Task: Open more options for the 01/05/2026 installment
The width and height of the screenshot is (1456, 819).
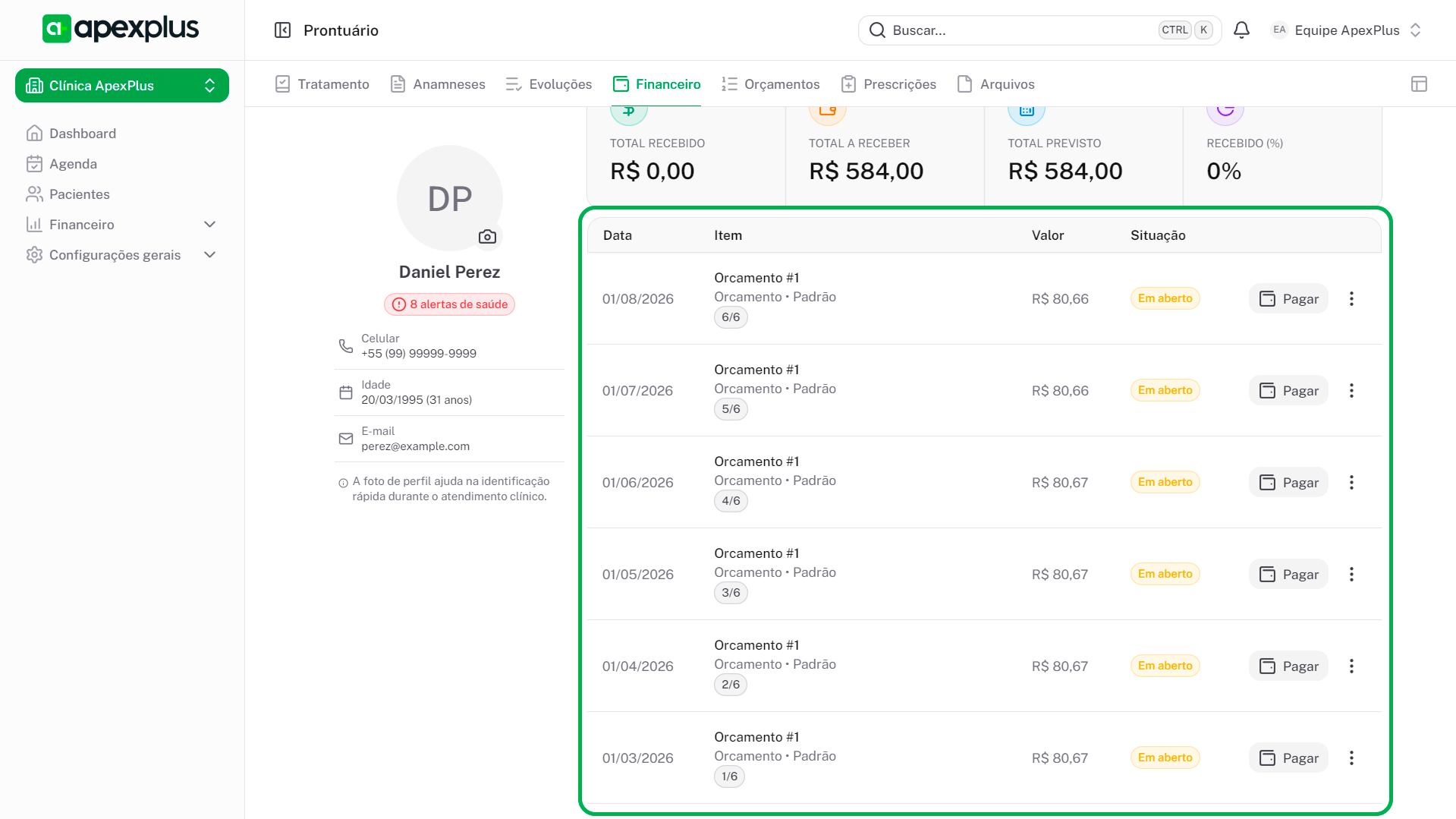Action: 1351,575
